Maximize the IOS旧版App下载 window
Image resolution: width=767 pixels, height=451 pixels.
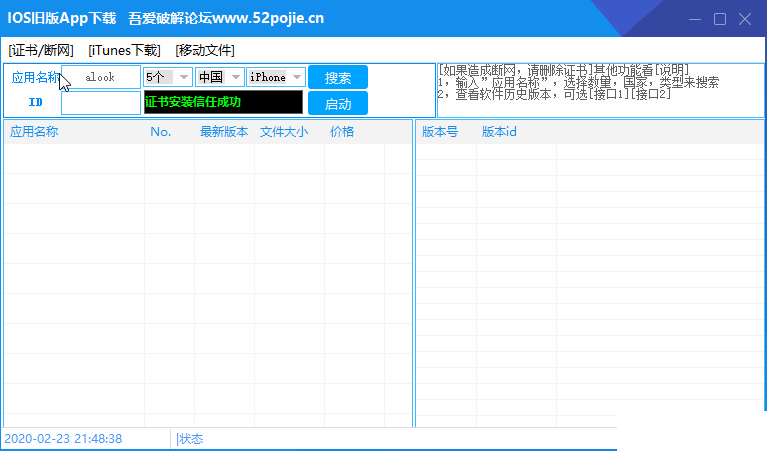pos(720,19)
